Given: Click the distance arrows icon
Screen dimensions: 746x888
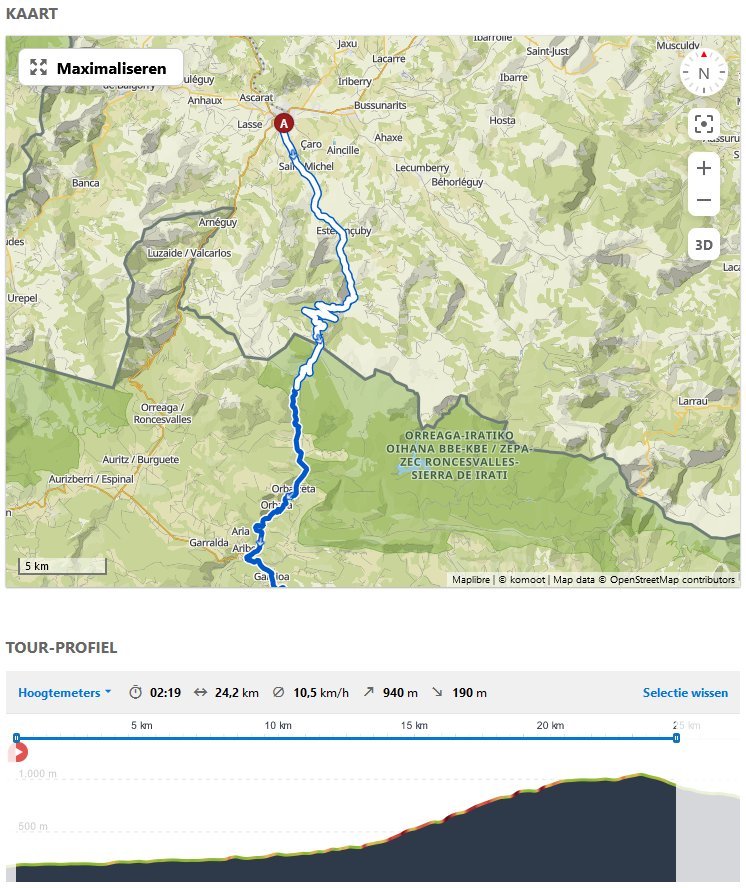Looking at the screenshot, I should coord(201,692).
